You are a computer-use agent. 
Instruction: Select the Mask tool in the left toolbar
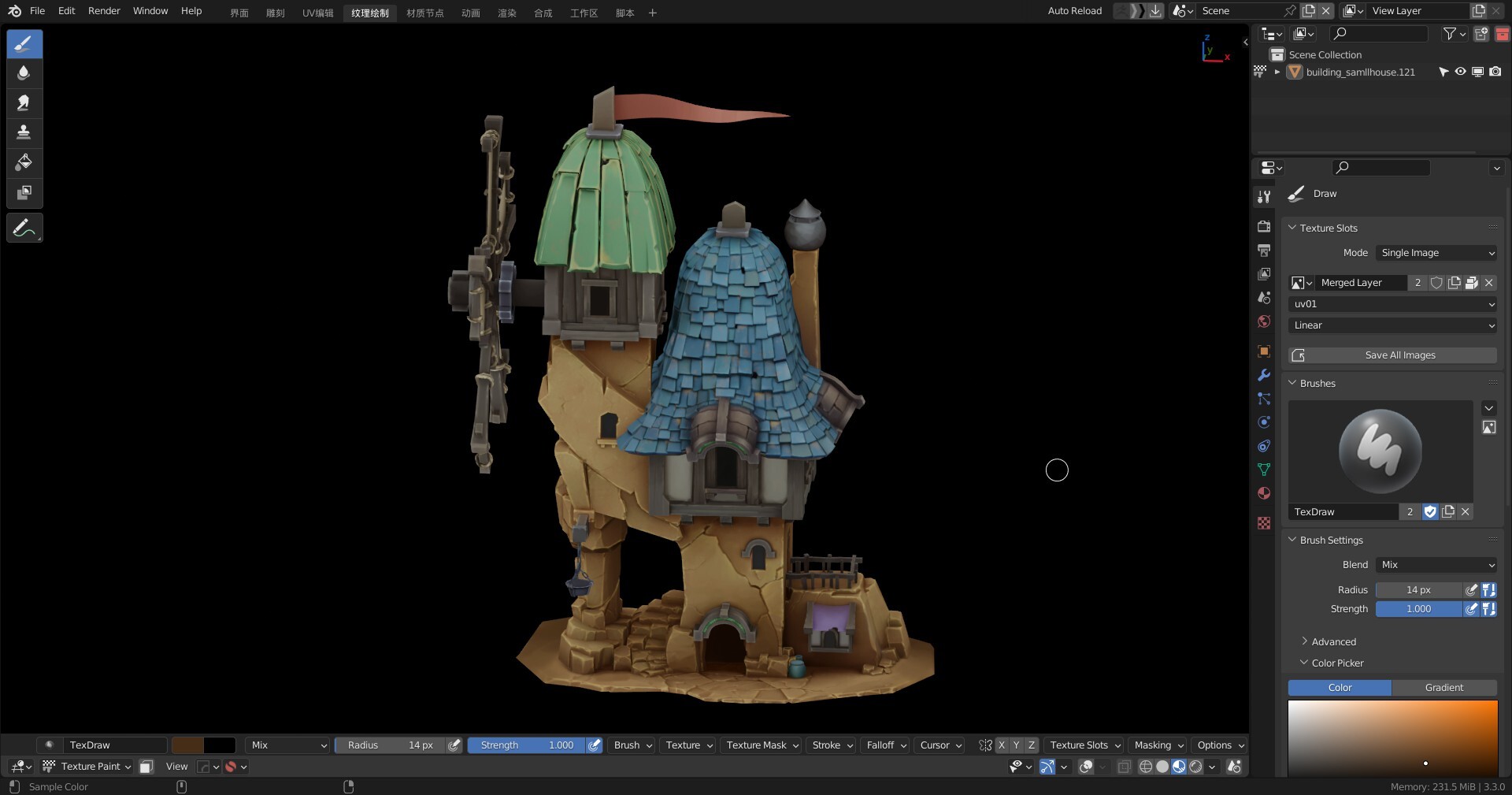point(24,193)
